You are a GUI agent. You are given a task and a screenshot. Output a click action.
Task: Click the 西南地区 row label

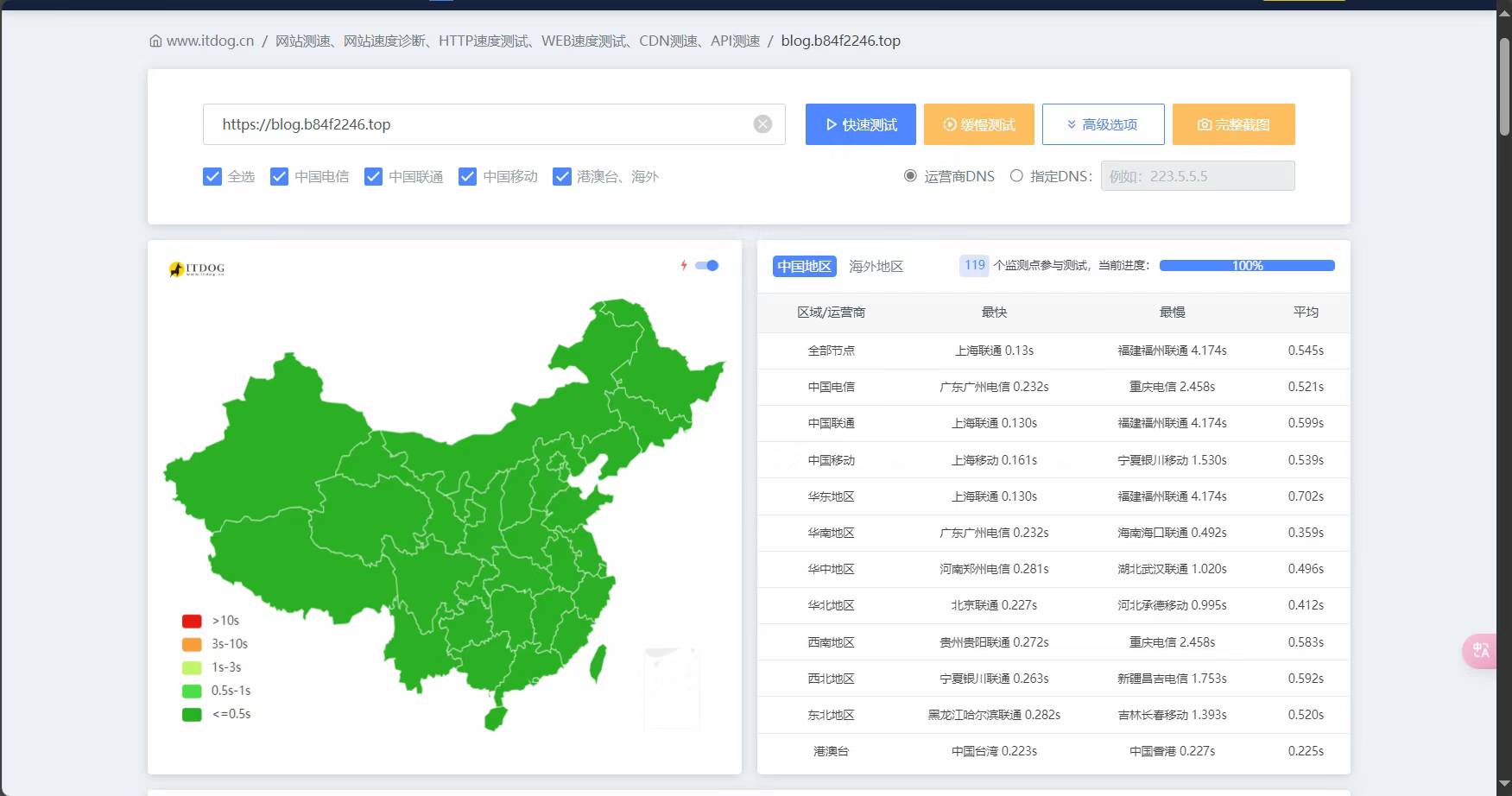click(x=831, y=642)
